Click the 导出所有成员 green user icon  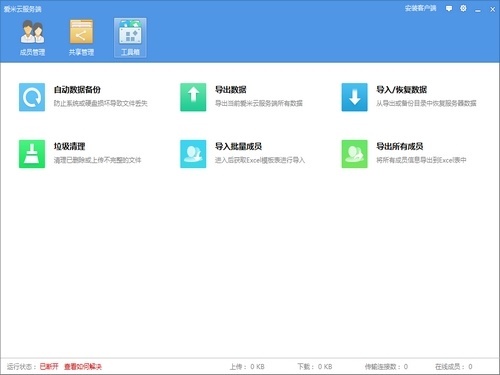coord(355,154)
